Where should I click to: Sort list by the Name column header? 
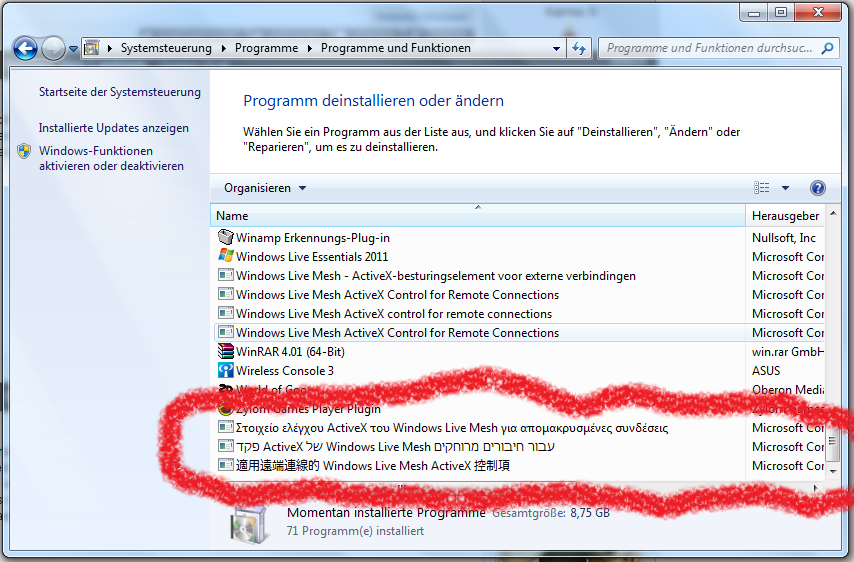point(232,216)
